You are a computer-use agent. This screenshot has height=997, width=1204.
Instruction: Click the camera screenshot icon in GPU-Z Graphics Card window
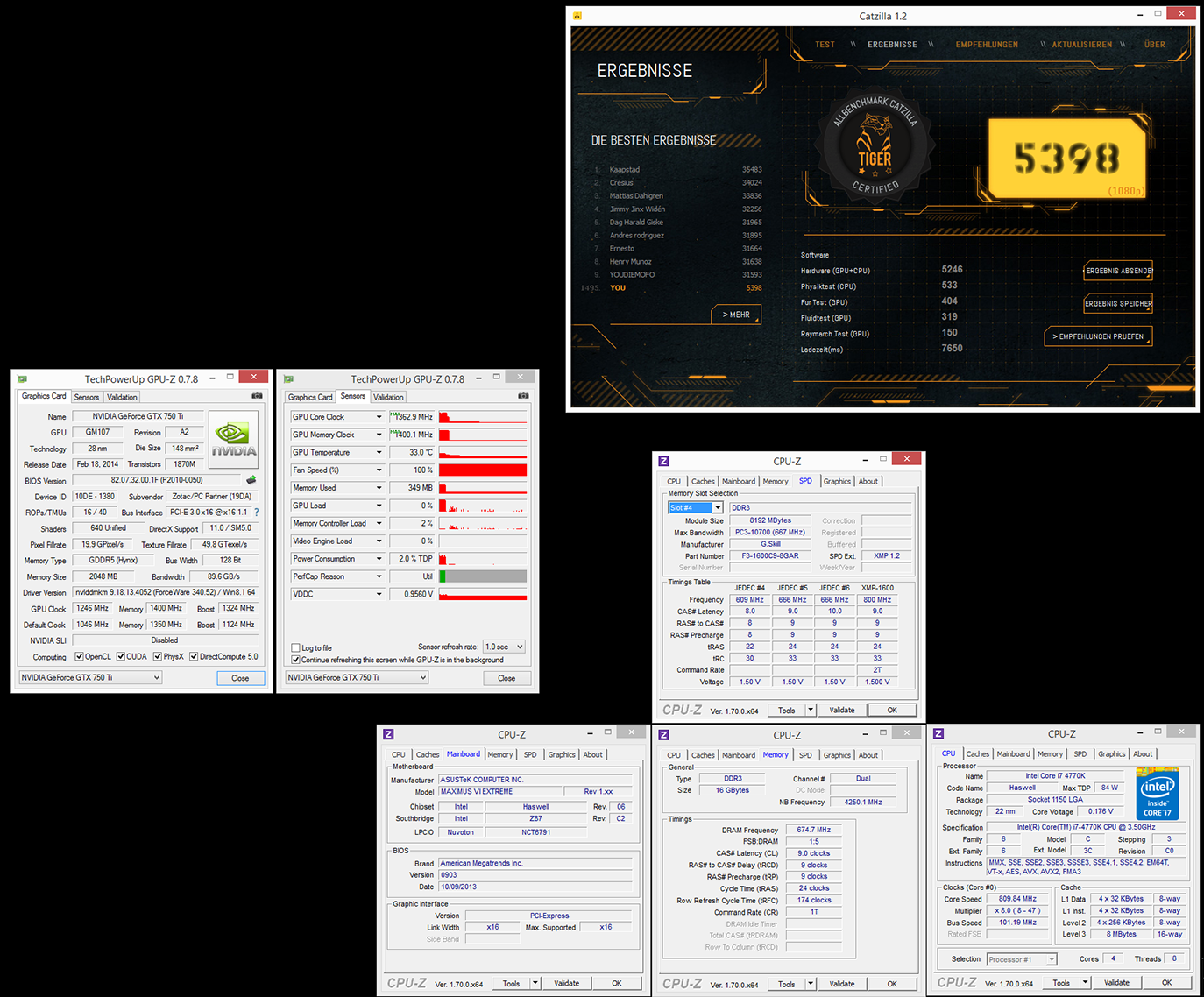point(257,396)
